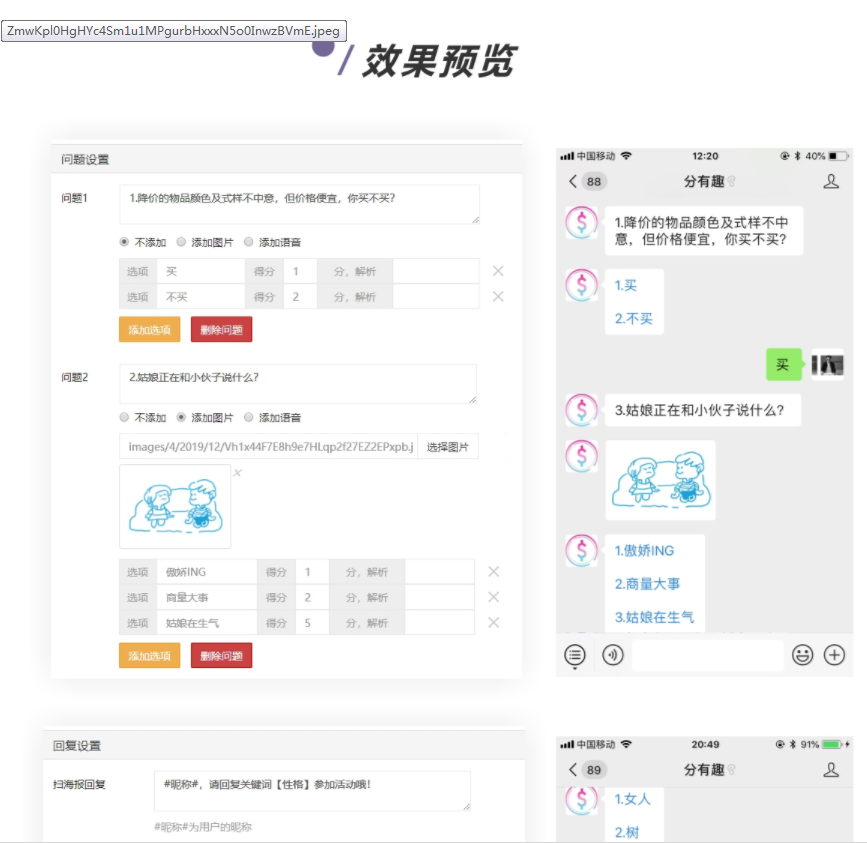Click 删除问题 button under question 2
Viewport: 867px width, 843px height.
221,656
